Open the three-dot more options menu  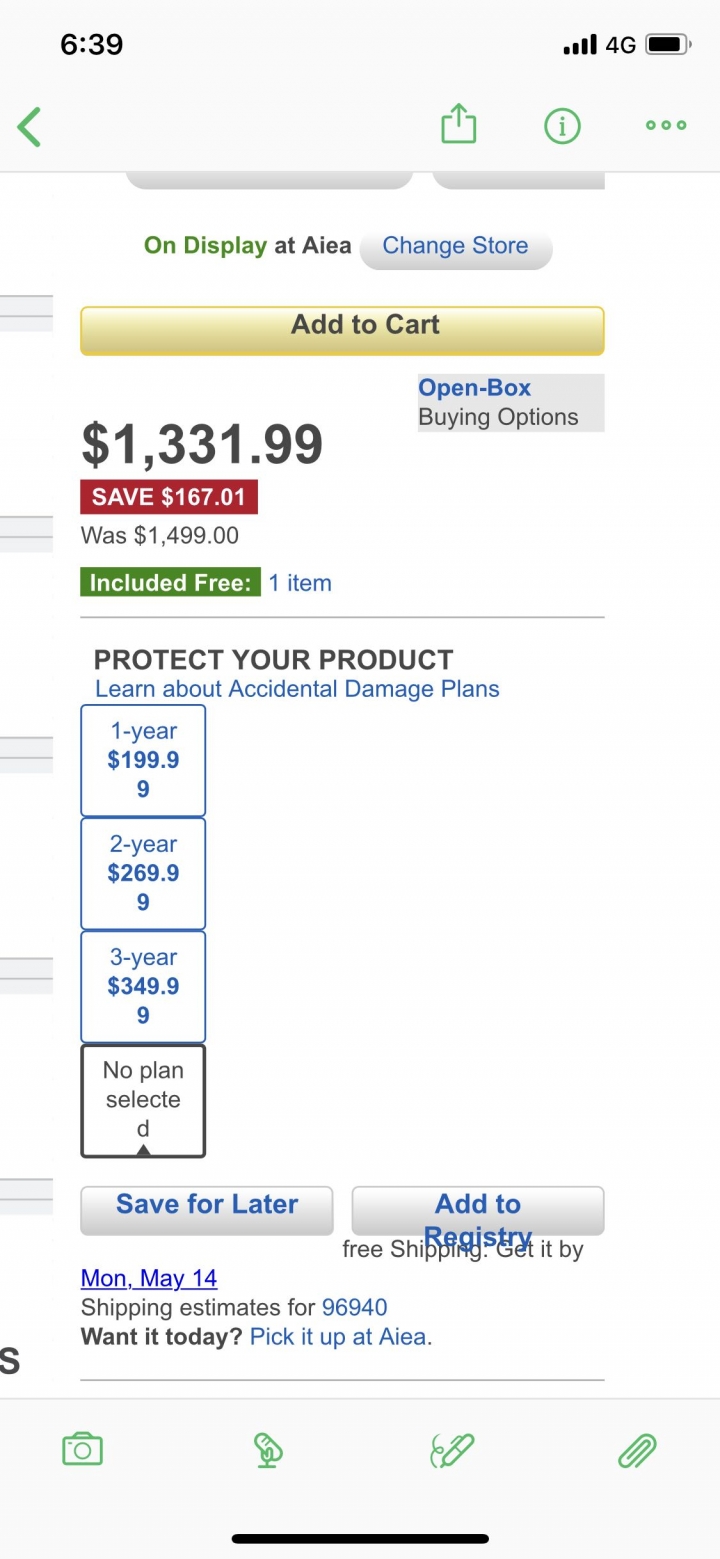click(x=666, y=126)
